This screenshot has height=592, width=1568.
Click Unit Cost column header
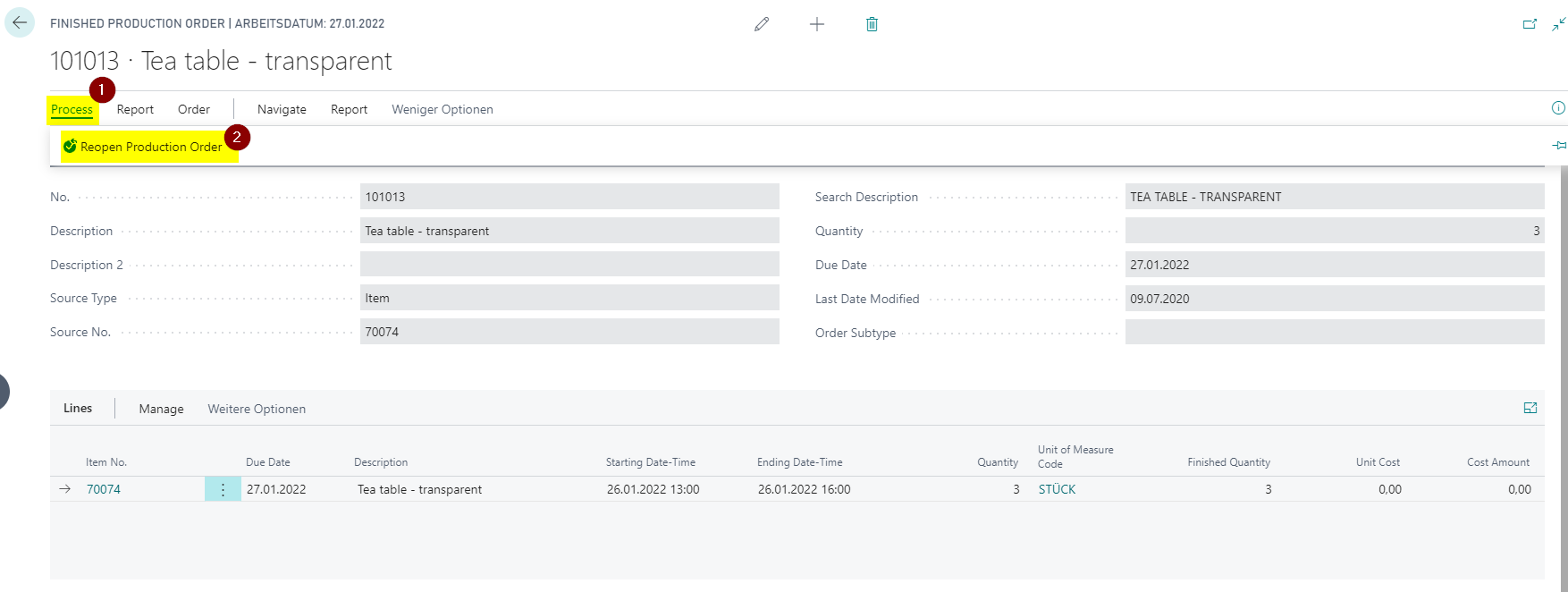[x=1378, y=462]
